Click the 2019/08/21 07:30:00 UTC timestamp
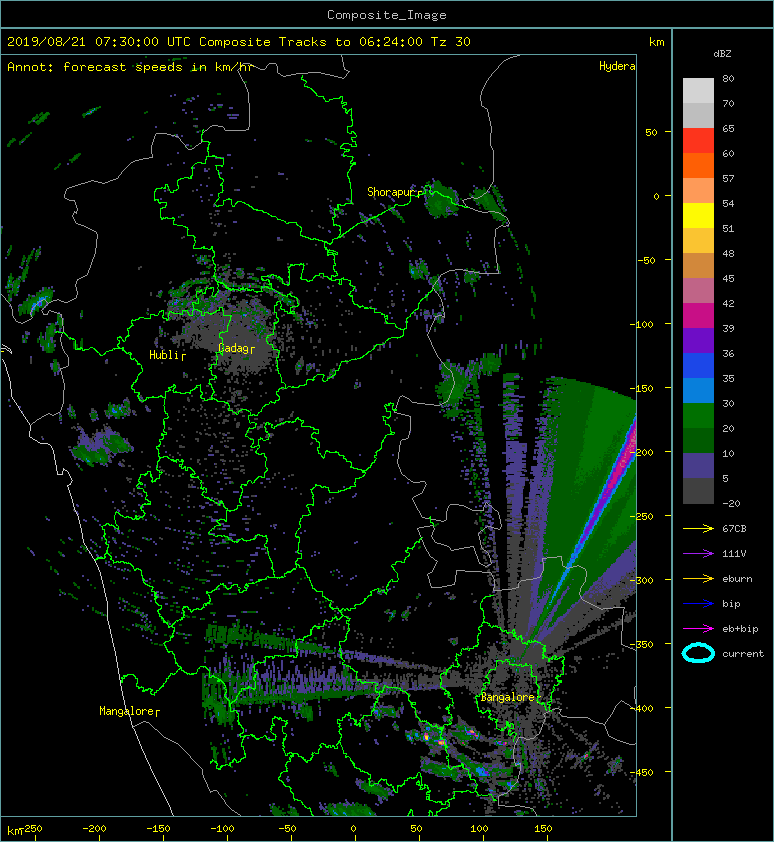 99,41
